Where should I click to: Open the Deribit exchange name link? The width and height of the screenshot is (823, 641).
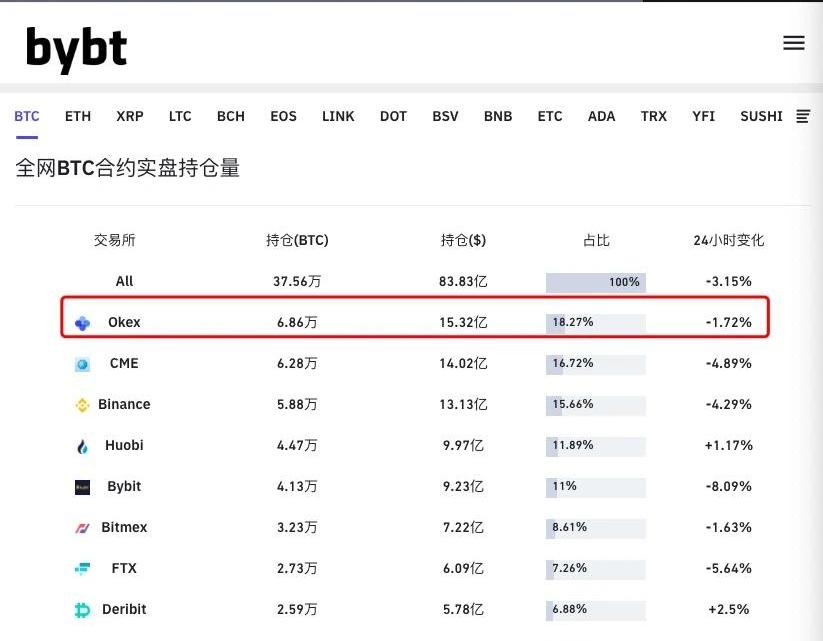pos(125,609)
